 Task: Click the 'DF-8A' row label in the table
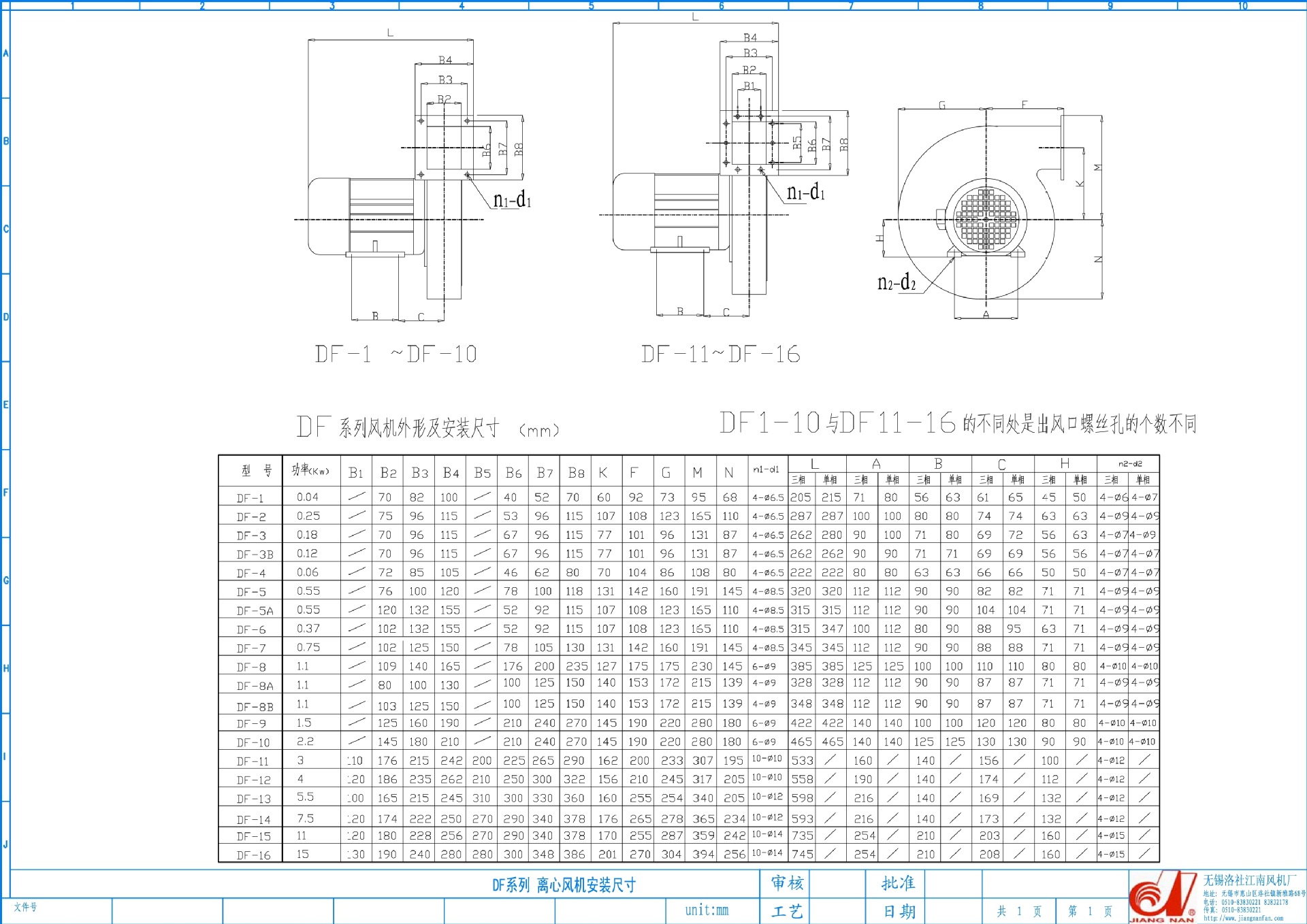click(x=255, y=687)
